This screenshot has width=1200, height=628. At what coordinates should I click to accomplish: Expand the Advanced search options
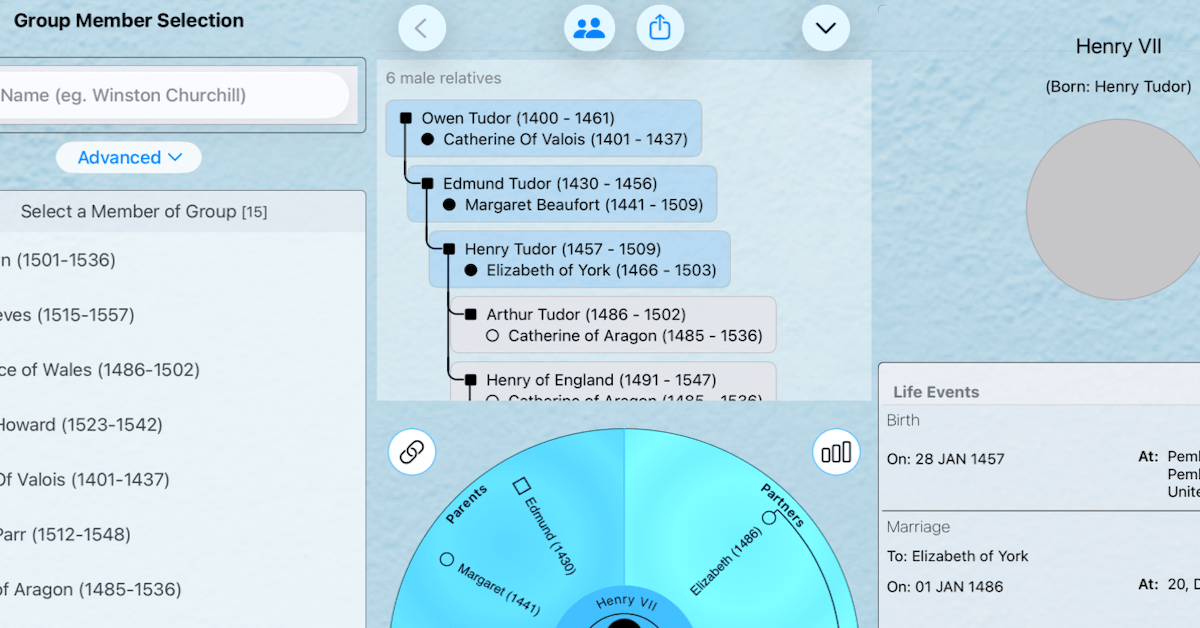coord(129,157)
